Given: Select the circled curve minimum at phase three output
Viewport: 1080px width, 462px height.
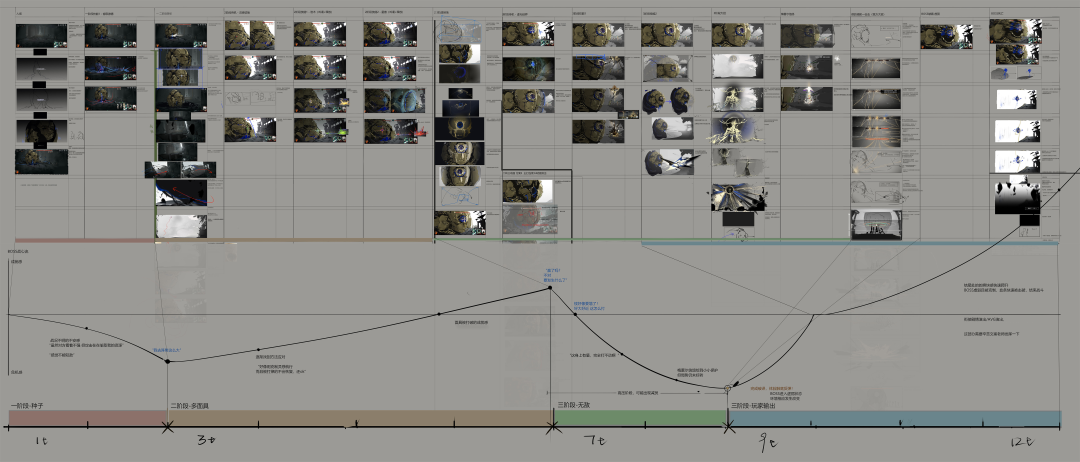Looking at the screenshot, I should [x=727, y=388].
